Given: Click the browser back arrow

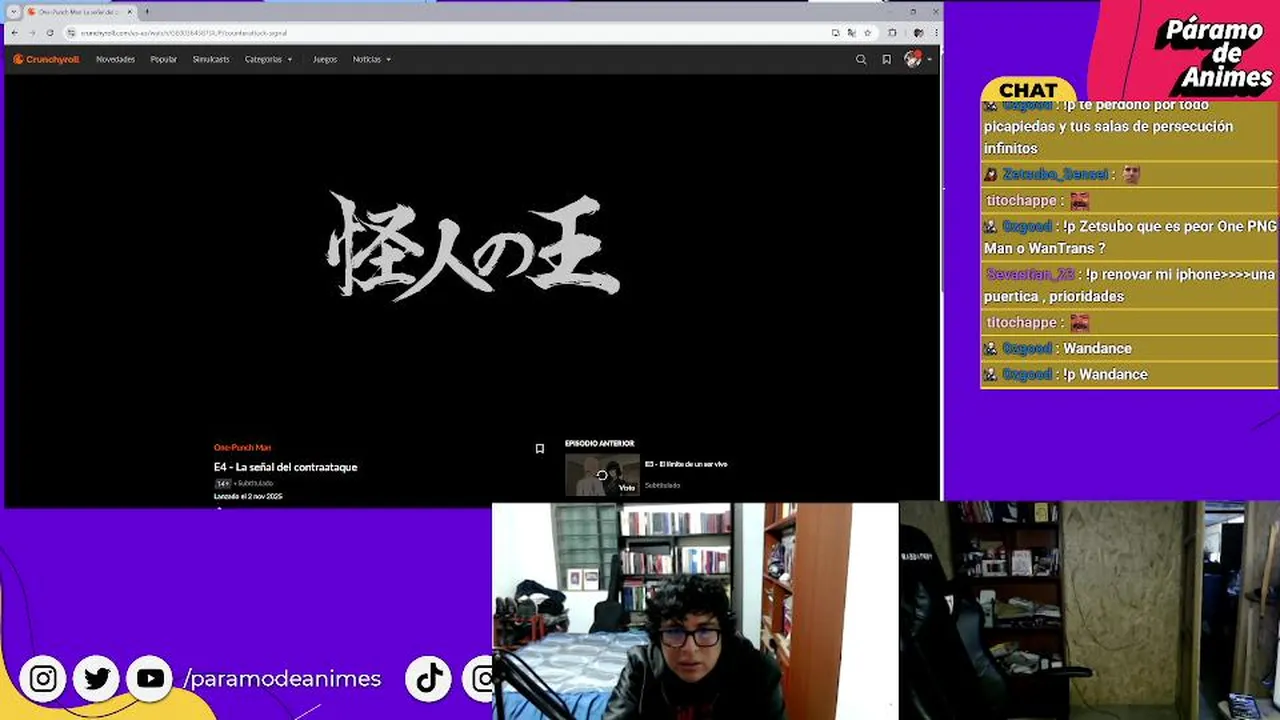Looking at the screenshot, I should (x=14, y=32).
